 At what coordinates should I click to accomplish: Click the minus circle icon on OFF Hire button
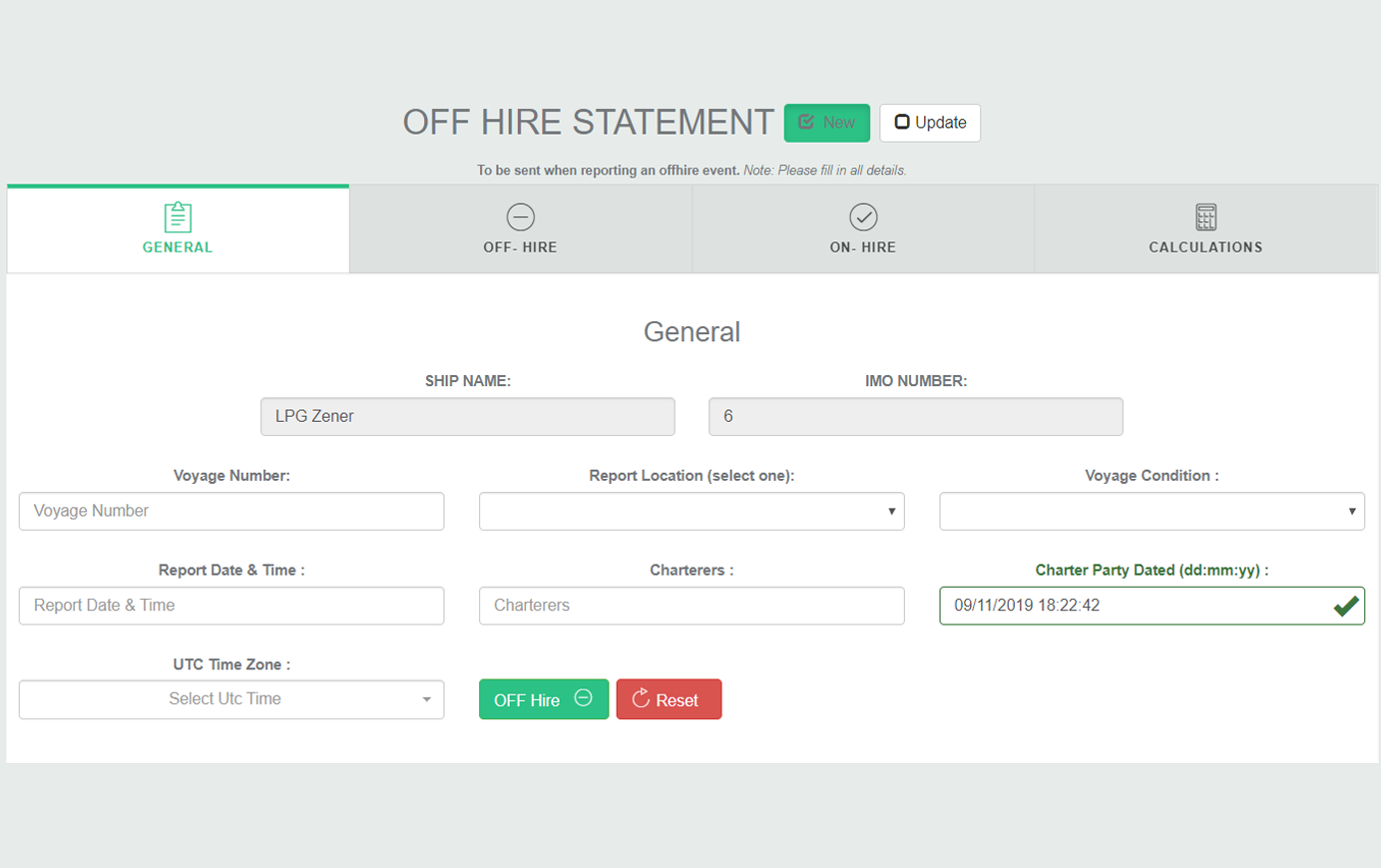584,698
